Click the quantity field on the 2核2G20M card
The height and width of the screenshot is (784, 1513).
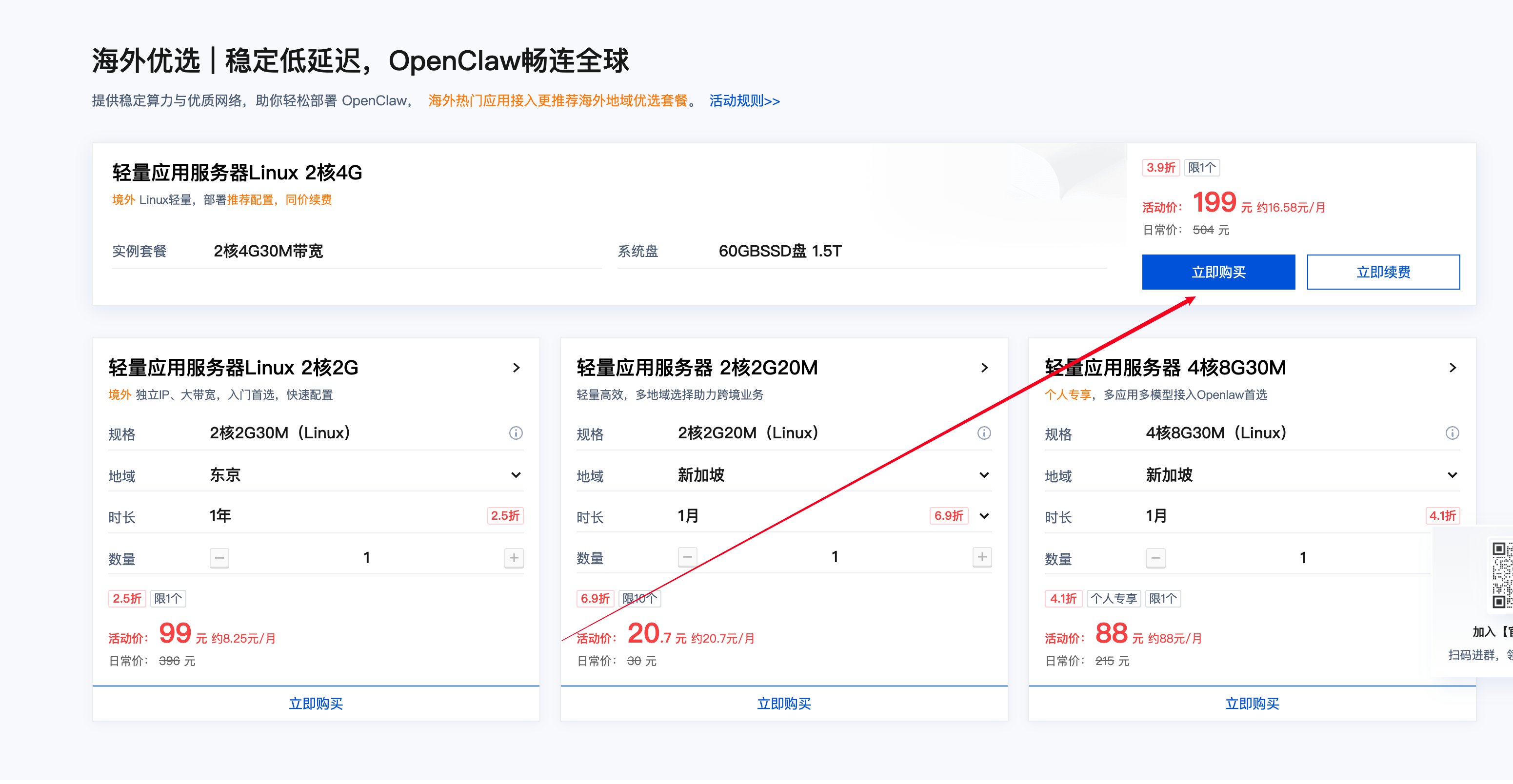pyautogui.click(x=835, y=556)
